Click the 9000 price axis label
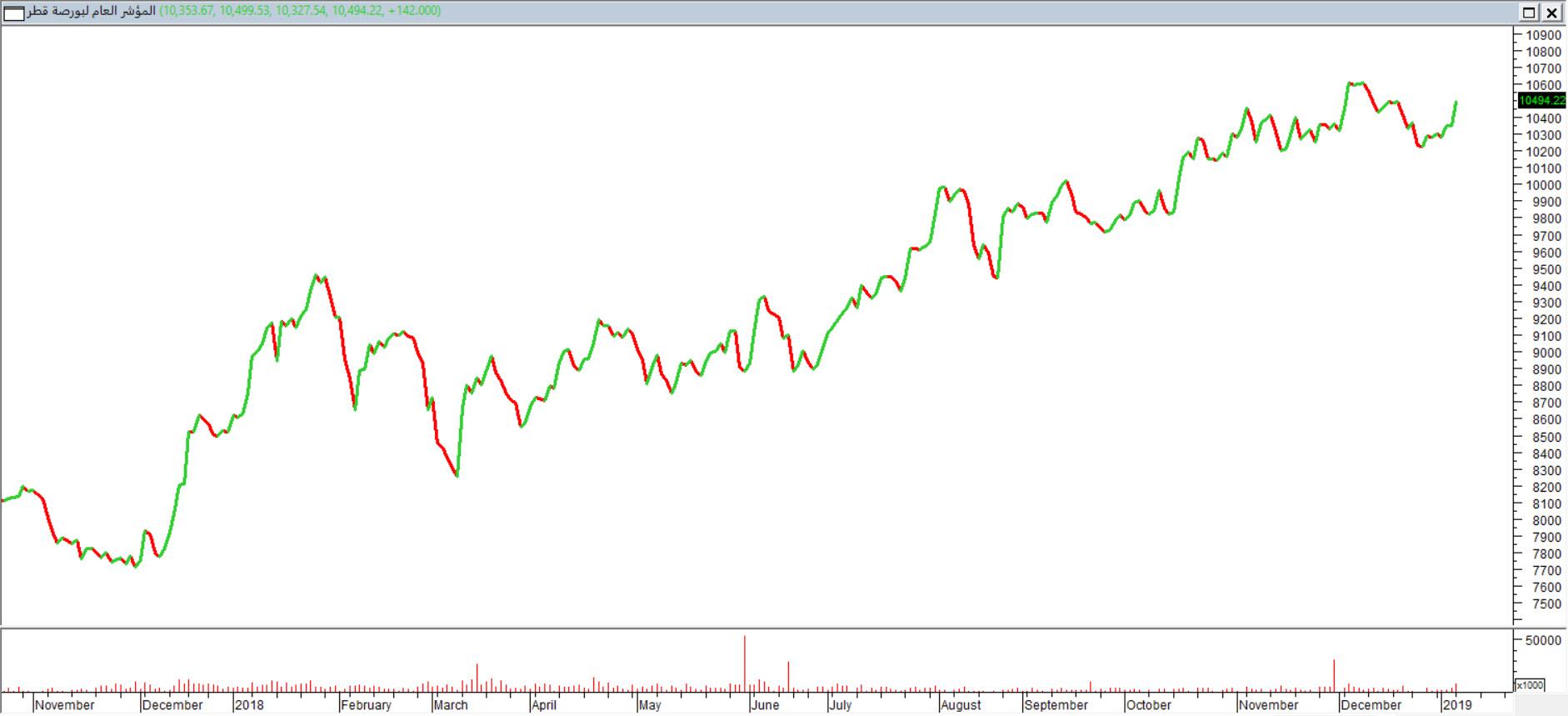 1547,353
